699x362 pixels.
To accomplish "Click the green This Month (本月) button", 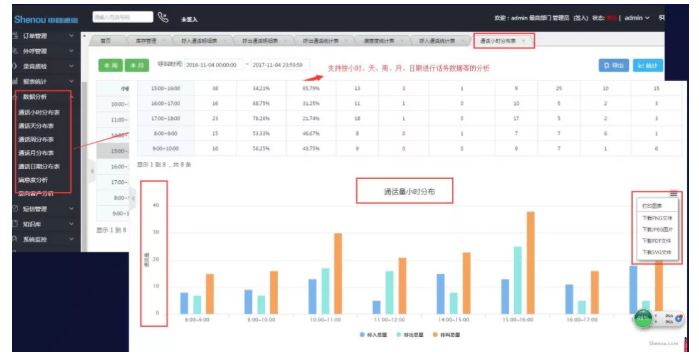I will pyautogui.click(x=137, y=65).
